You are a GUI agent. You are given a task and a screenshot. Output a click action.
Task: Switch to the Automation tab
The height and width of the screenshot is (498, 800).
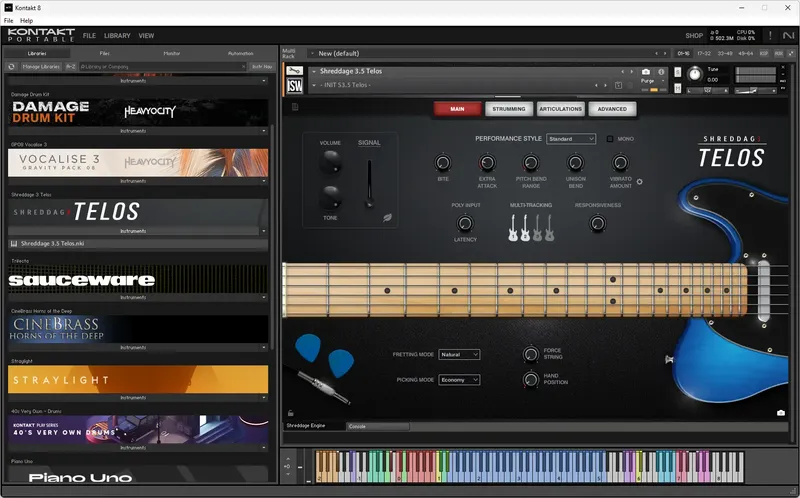(x=240, y=53)
